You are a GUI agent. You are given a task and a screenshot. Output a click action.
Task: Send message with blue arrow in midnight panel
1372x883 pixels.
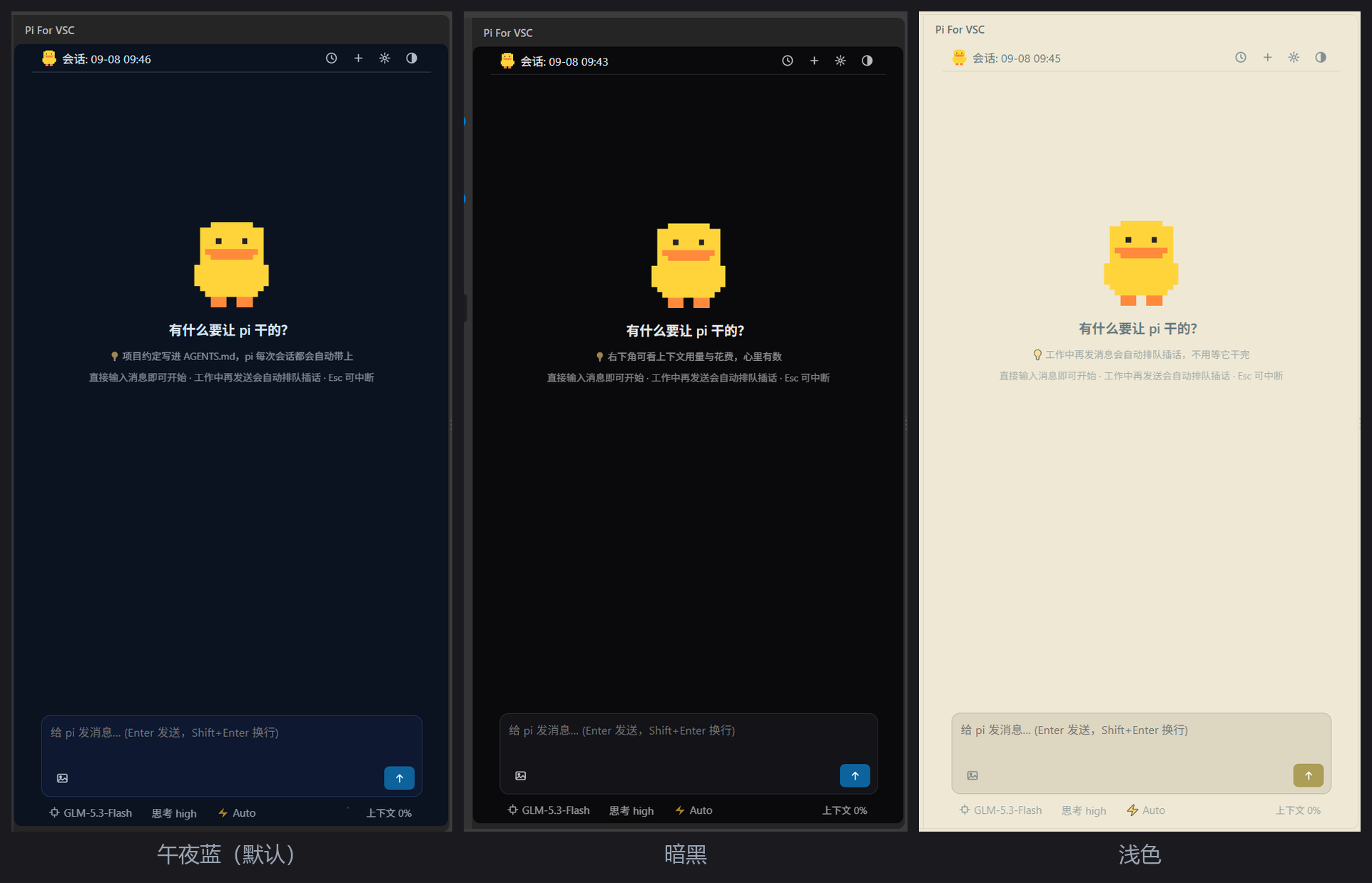click(400, 778)
